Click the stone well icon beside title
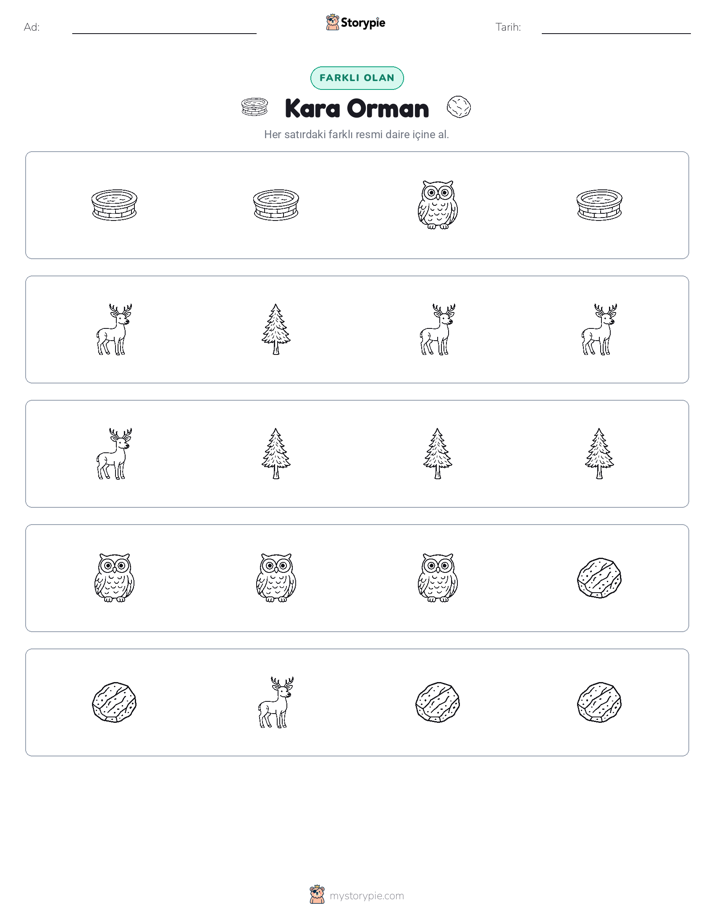The width and height of the screenshot is (714, 924). (254, 107)
